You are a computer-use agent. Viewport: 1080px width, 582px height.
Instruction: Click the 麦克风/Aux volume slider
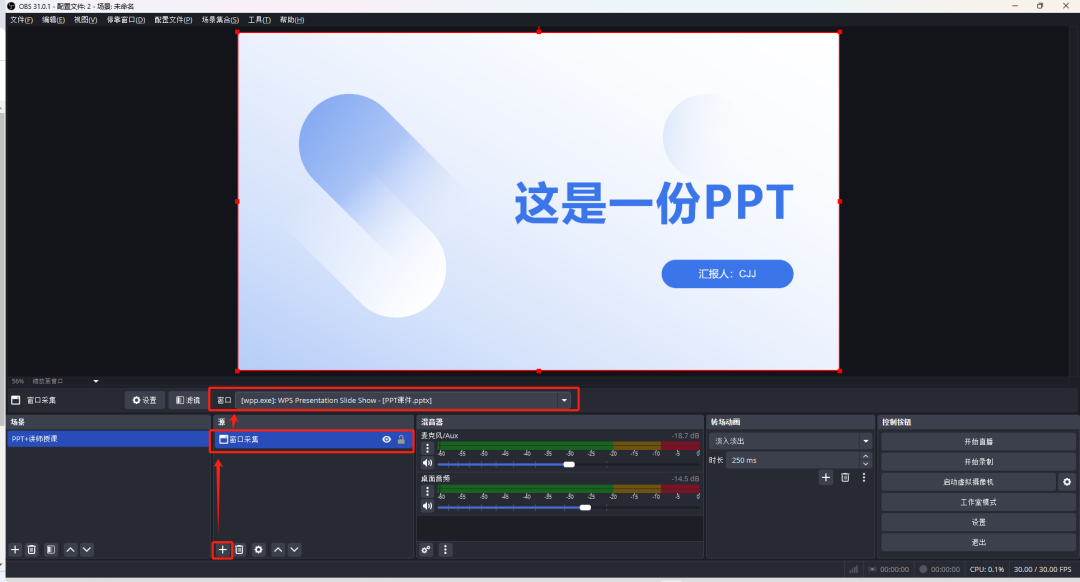[570, 464]
